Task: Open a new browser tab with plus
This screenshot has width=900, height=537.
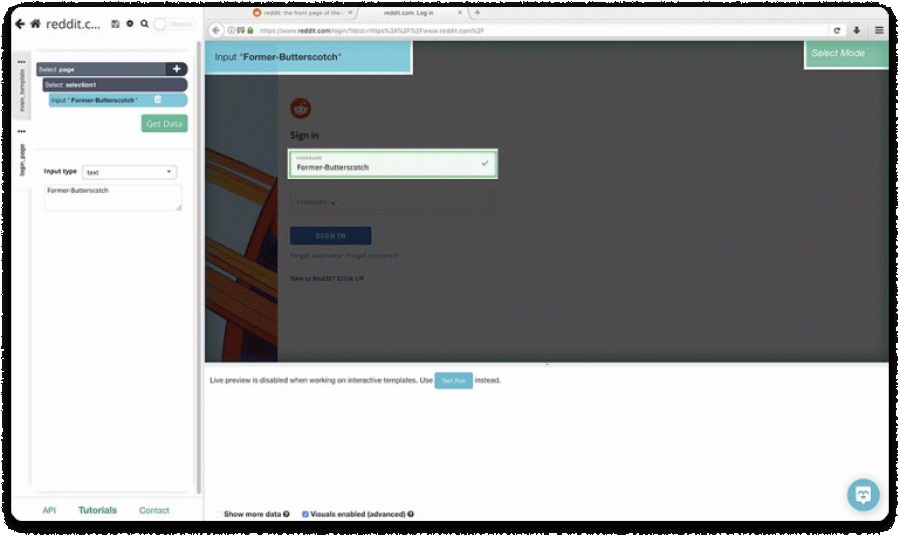Action: (x=477, y=12)
